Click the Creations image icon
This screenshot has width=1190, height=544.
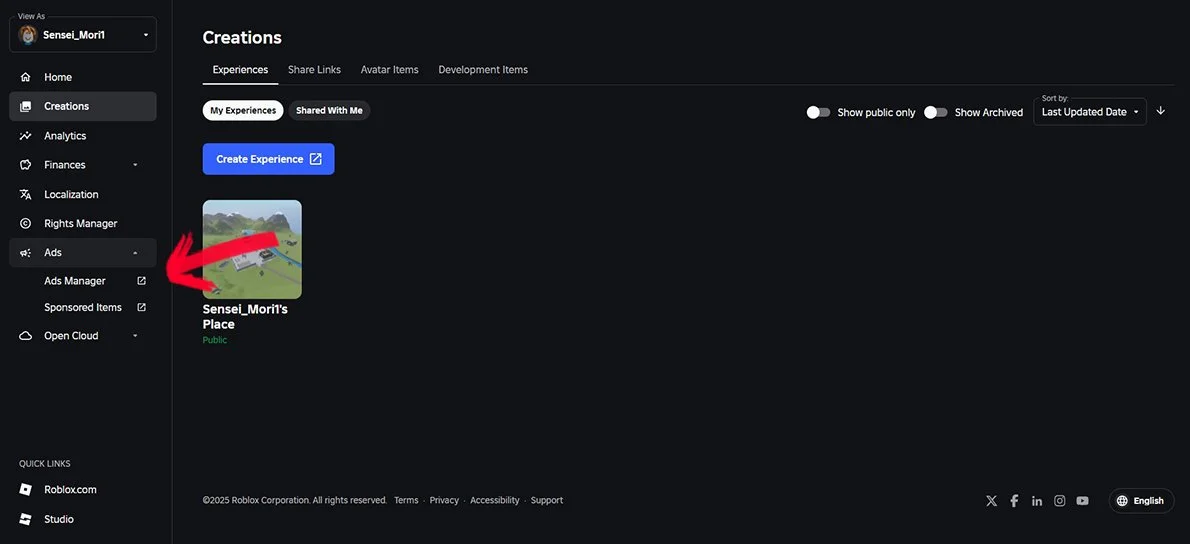tap(26, 107)
